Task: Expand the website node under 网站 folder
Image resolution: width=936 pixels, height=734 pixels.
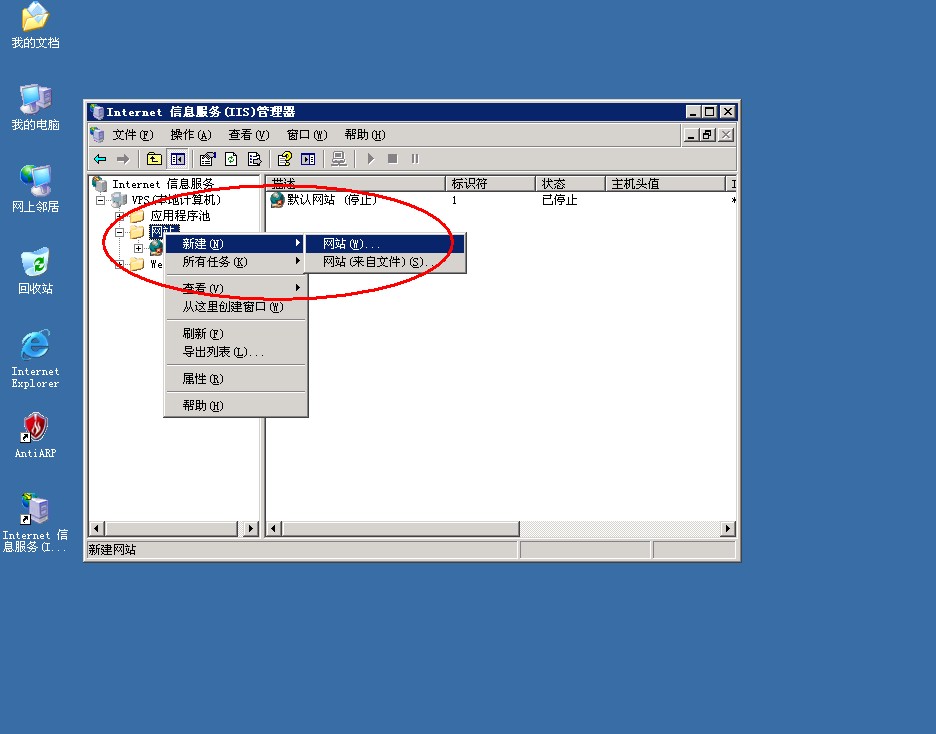Action: point(138,248)
